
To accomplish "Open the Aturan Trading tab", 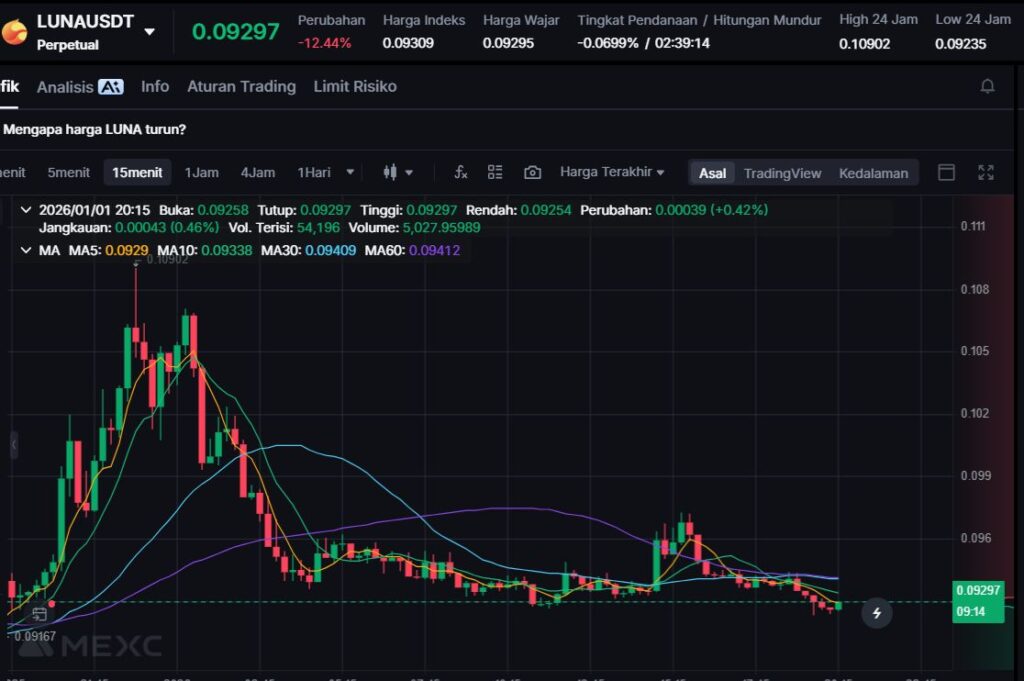I will (x=241, y=87).
